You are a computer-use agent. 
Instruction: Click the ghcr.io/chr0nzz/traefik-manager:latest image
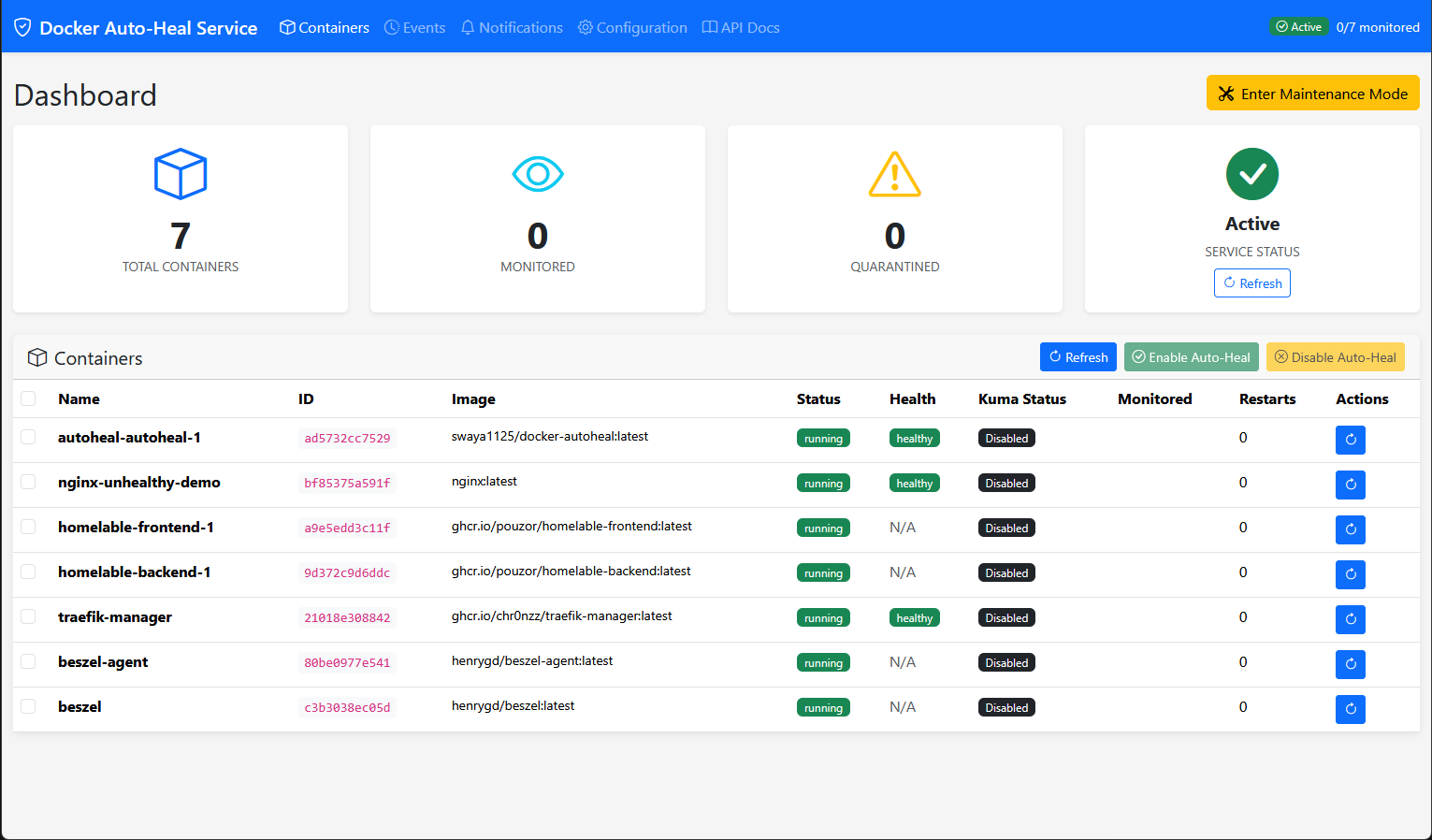tap(562, 616)
